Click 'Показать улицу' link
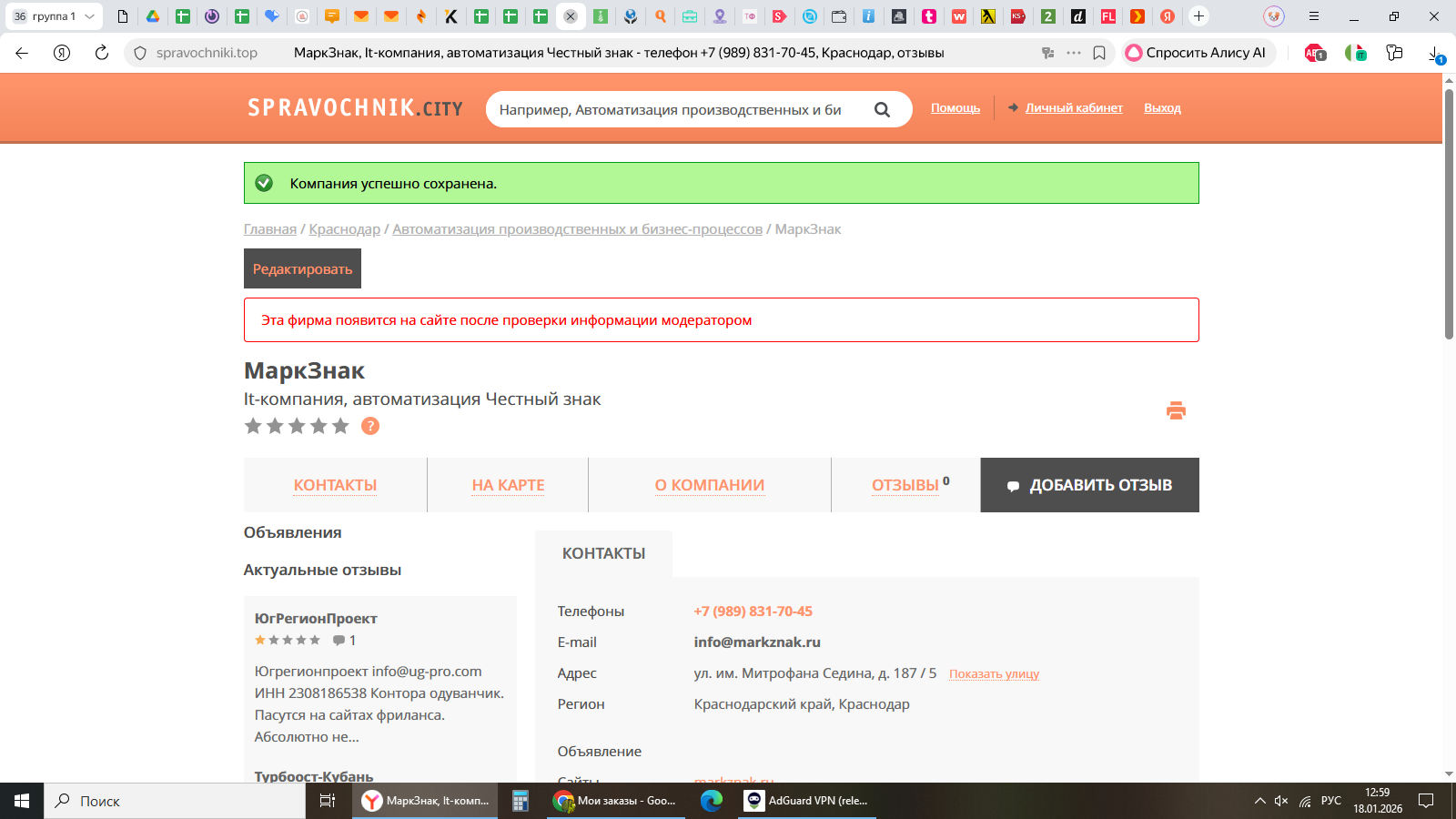The image size is (1456, 819). [x=994, y=674]
